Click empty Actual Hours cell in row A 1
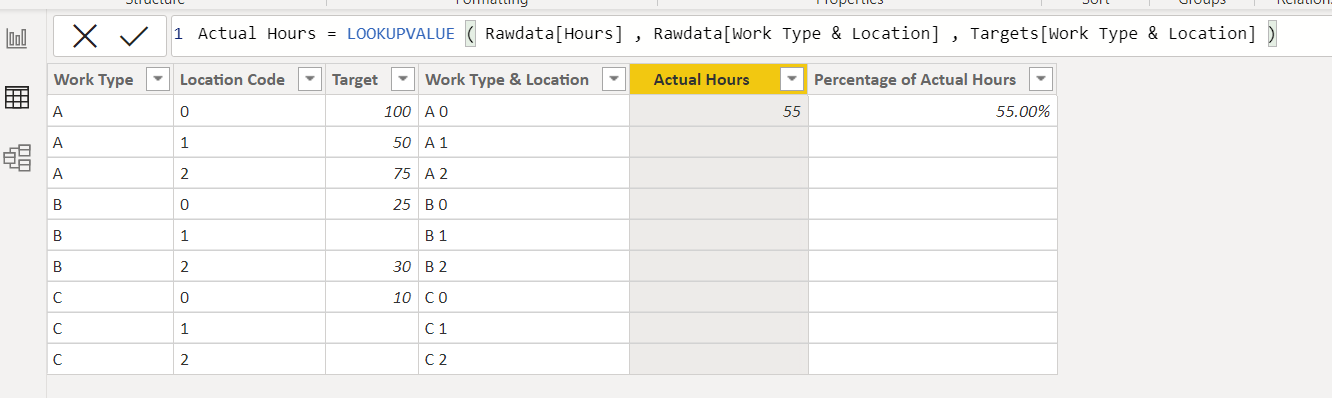1332x398 pixels. pyautogui.click(x=719, y=142)
